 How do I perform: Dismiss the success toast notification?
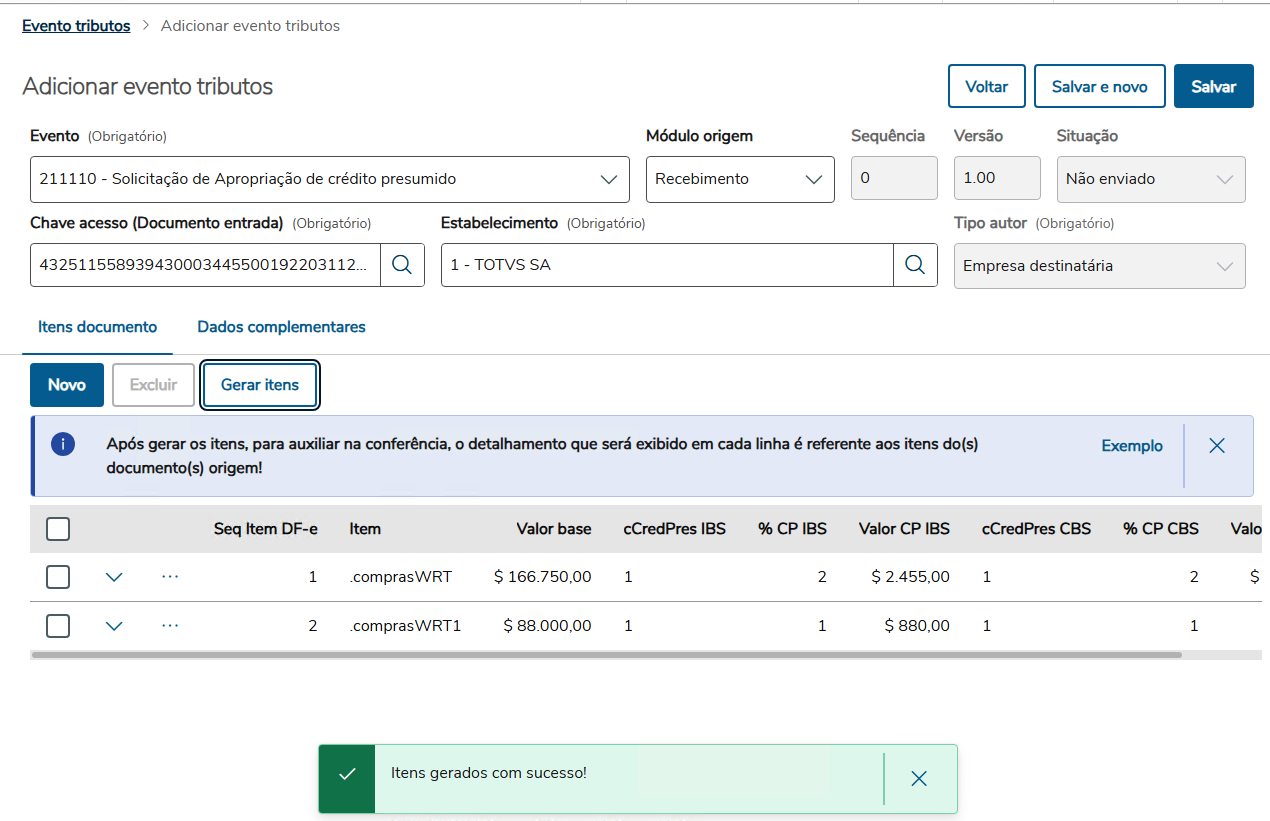click(919, 779)
